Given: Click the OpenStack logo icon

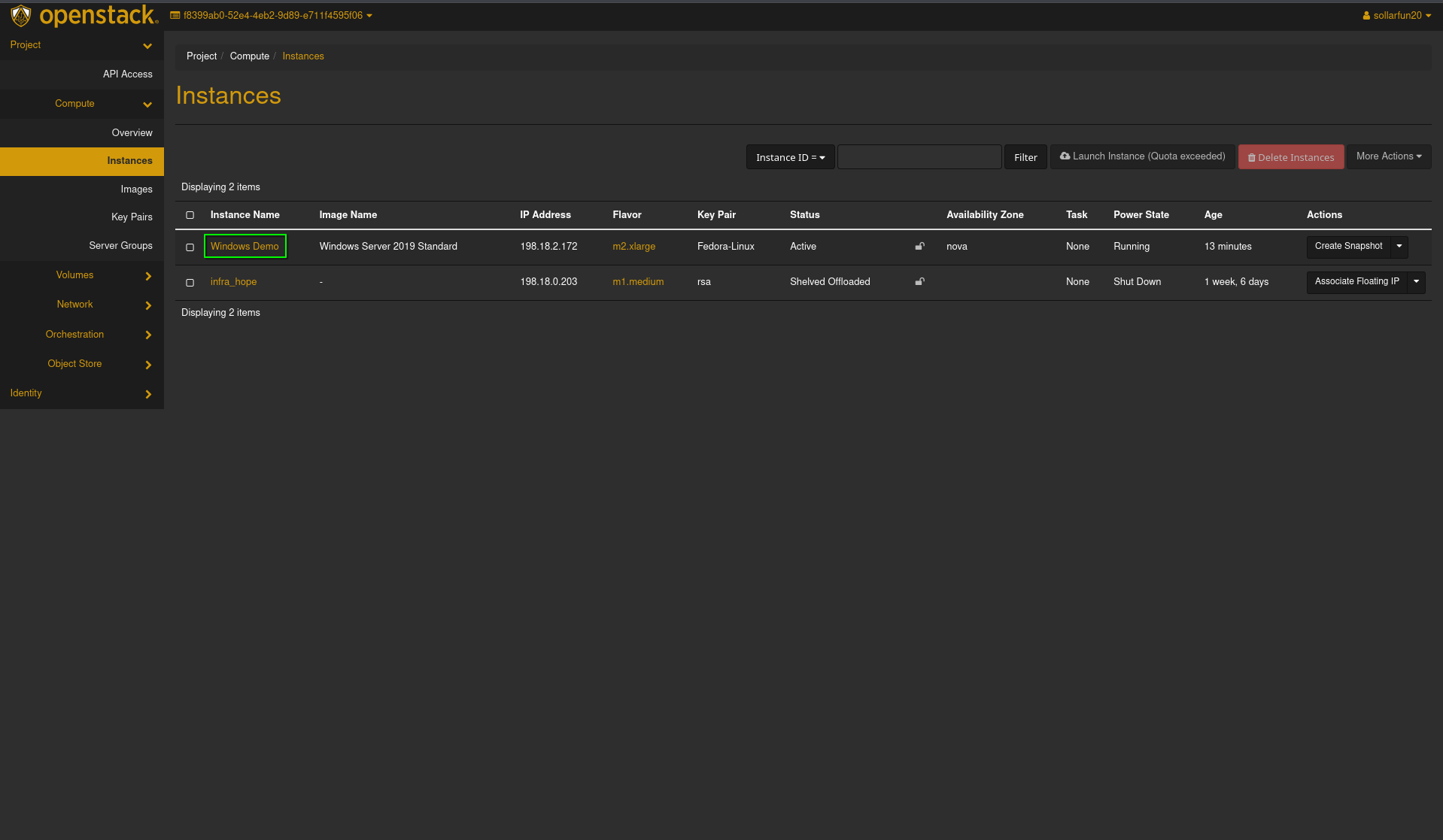Looking at the screenshot, I should click(x=21, y=15).
